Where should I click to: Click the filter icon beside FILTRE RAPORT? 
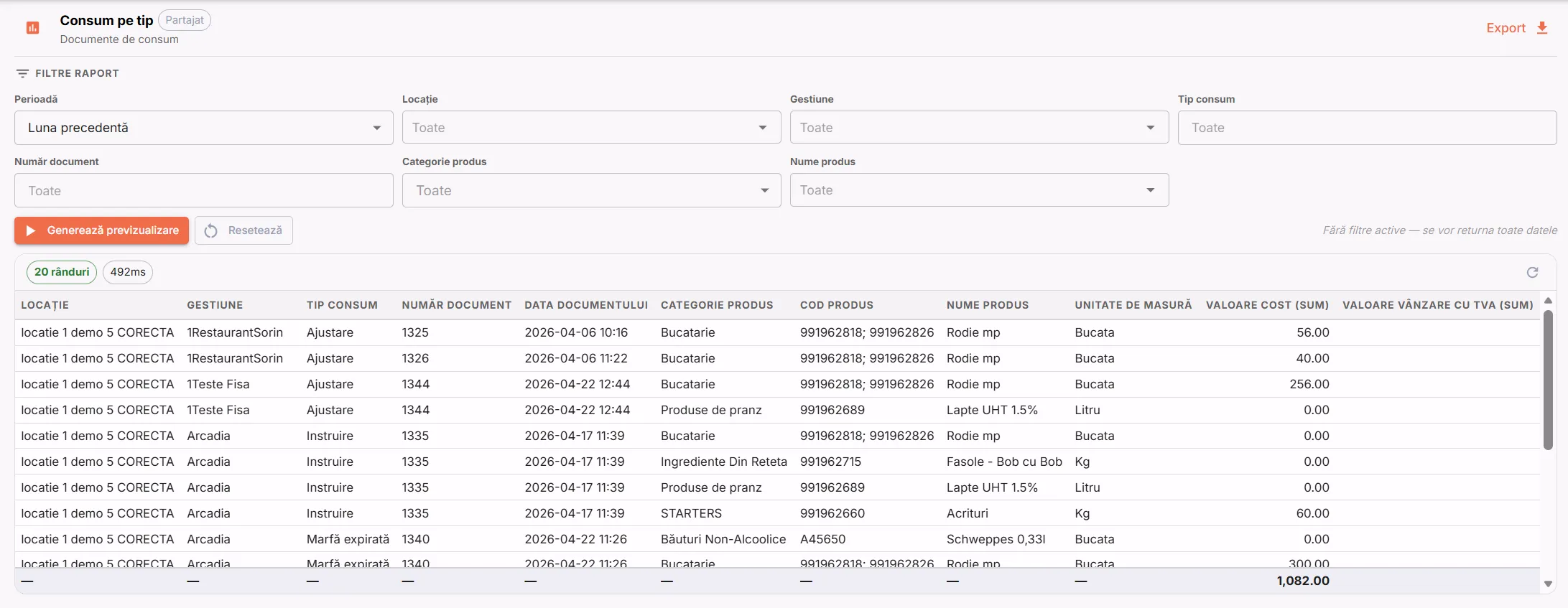[23, 73]
